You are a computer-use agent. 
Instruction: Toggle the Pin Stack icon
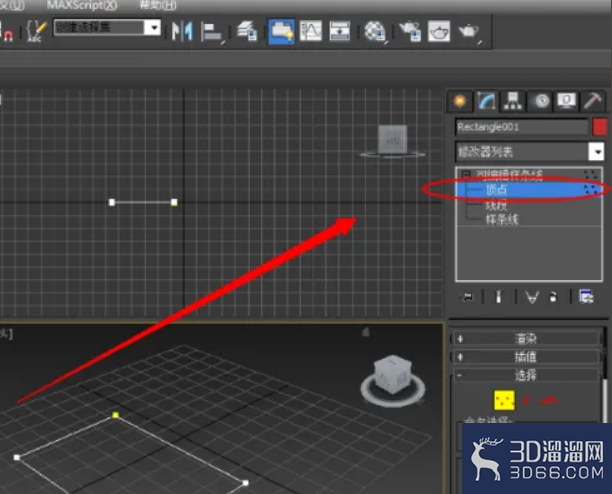(468, 297)
